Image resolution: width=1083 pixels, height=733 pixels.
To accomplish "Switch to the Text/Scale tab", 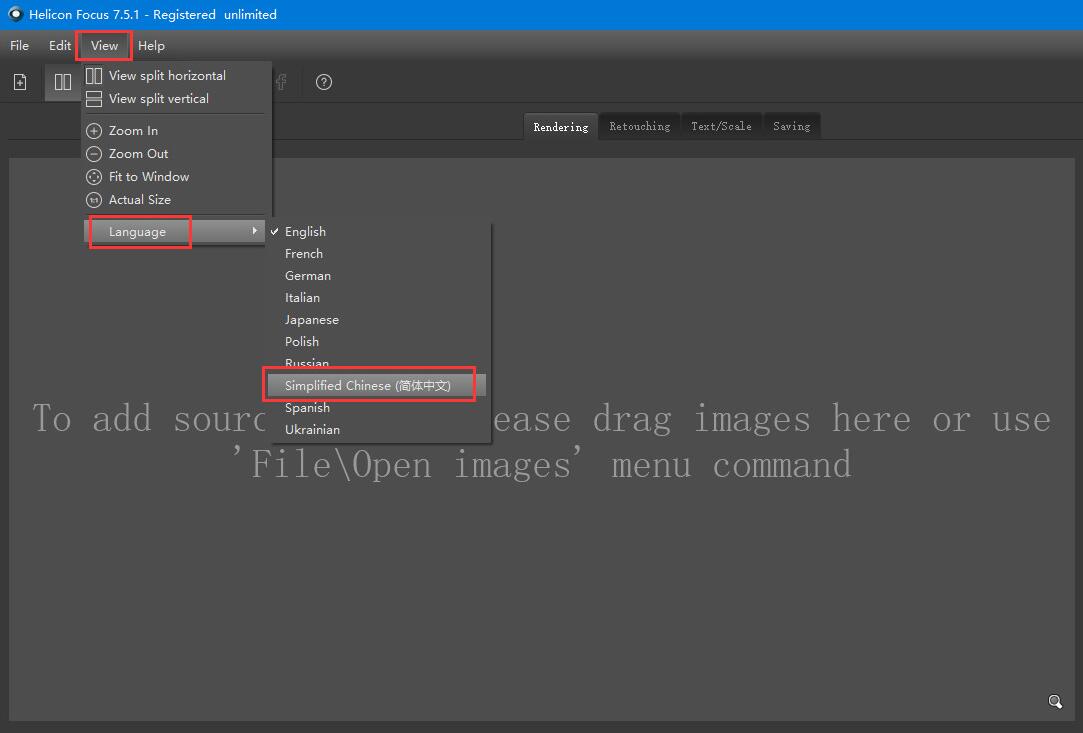I will (x=721, y=127).
